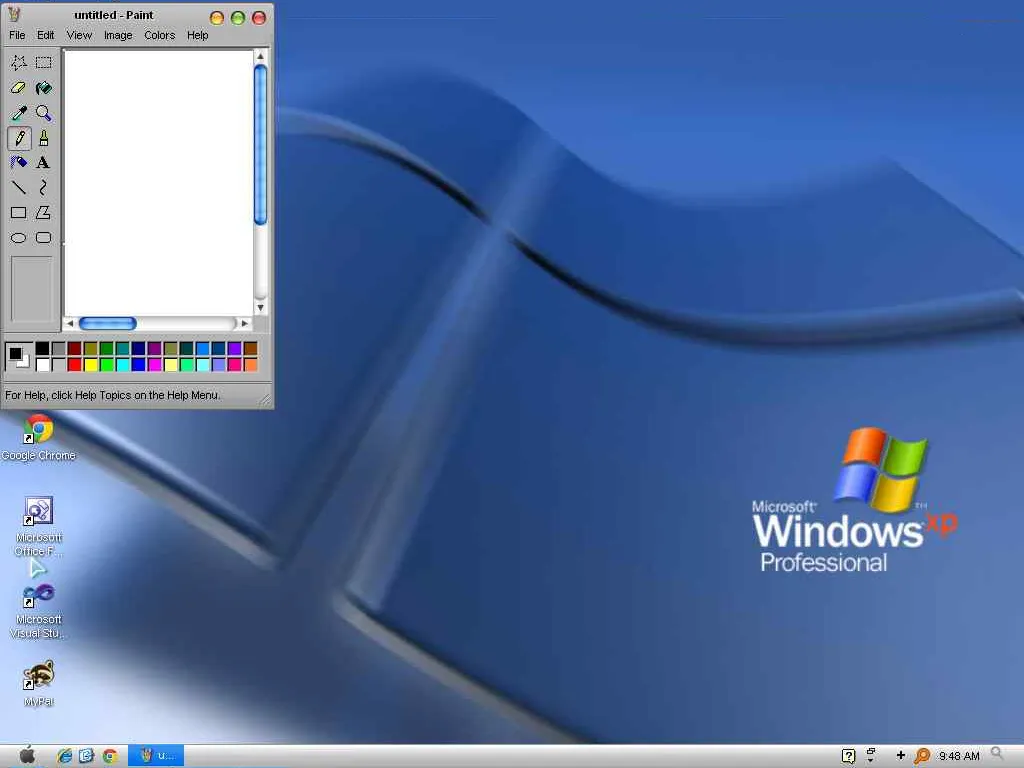Pick the Fill With Color bucket tool
The width and height of the screenshot is (1024, 768).
click(x=44, y=88)
